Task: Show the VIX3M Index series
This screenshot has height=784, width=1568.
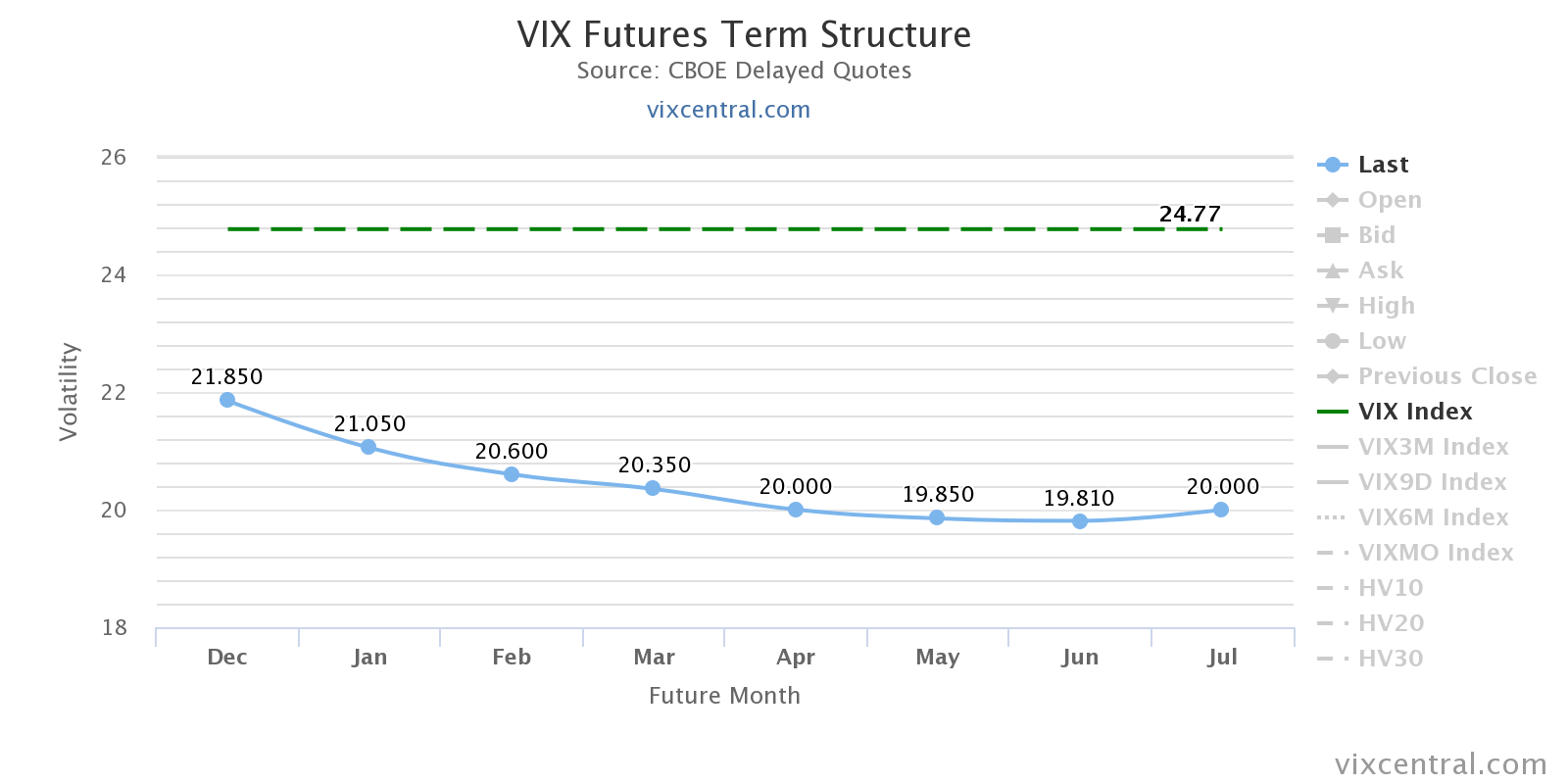Action: tap(1433, 447)
